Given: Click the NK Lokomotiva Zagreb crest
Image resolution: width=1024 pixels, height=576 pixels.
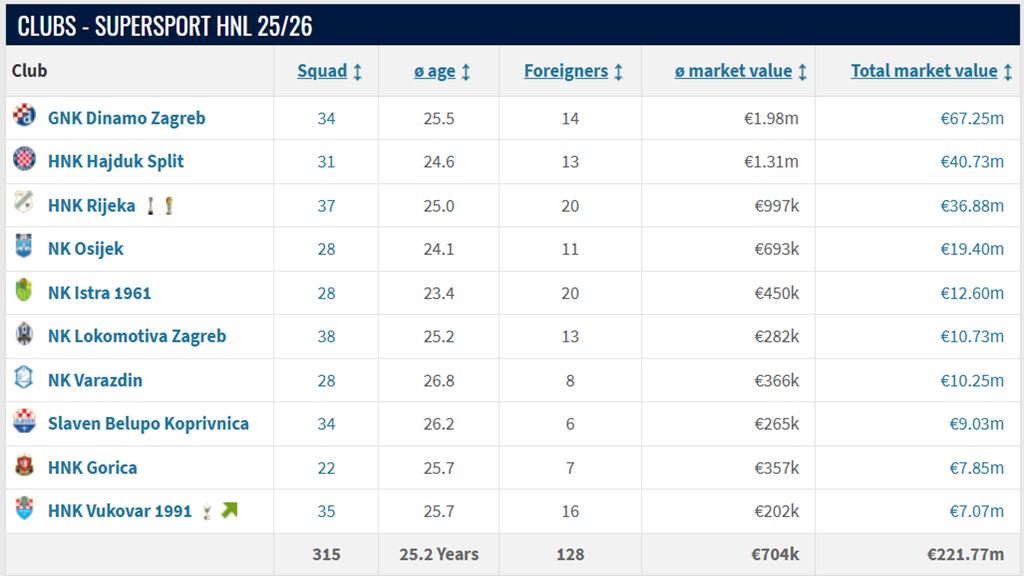Looking at the screenshot, I should click(x=24, y=335).
